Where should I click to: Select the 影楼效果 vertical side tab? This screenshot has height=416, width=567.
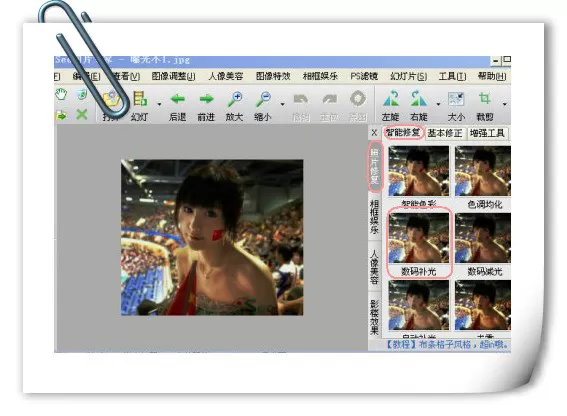click(375, 317)
